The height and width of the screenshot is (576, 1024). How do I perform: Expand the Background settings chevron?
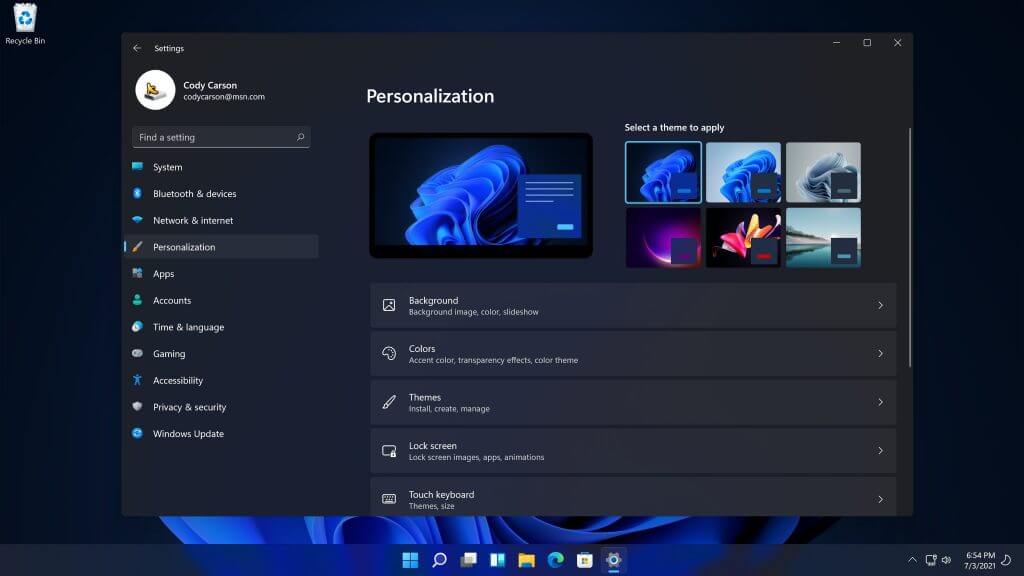click(x=880, y=305)
